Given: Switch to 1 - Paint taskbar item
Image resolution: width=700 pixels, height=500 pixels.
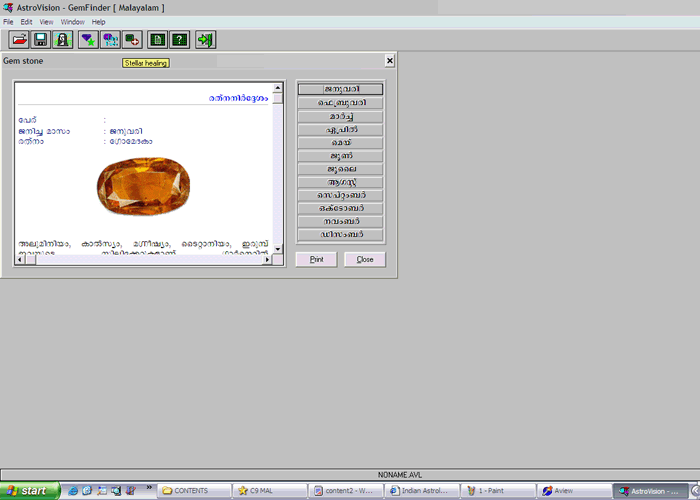Looking at the screenshot, I should coord(498,491).
